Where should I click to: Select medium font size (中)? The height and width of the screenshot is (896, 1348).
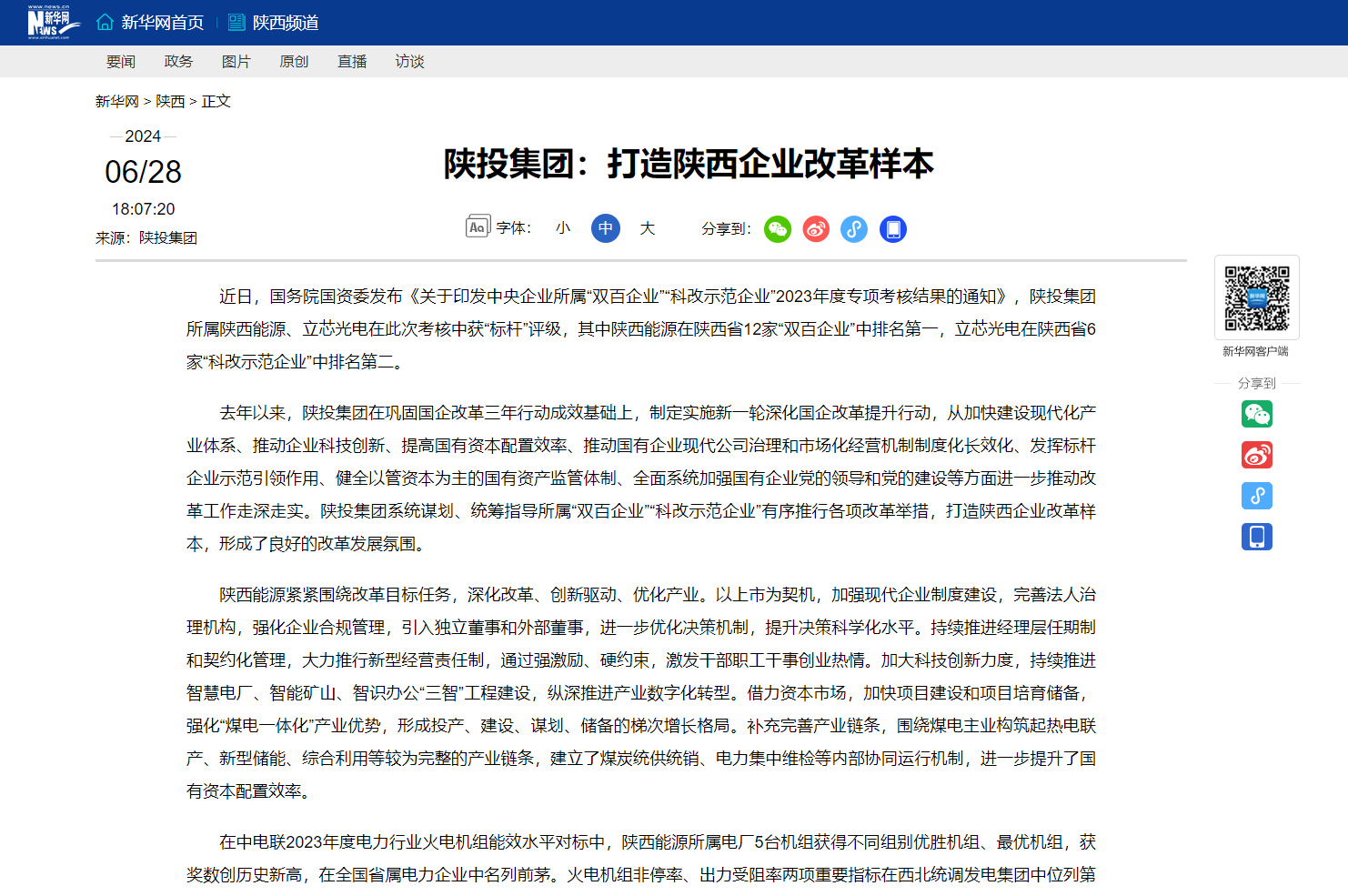coord(606,228)
